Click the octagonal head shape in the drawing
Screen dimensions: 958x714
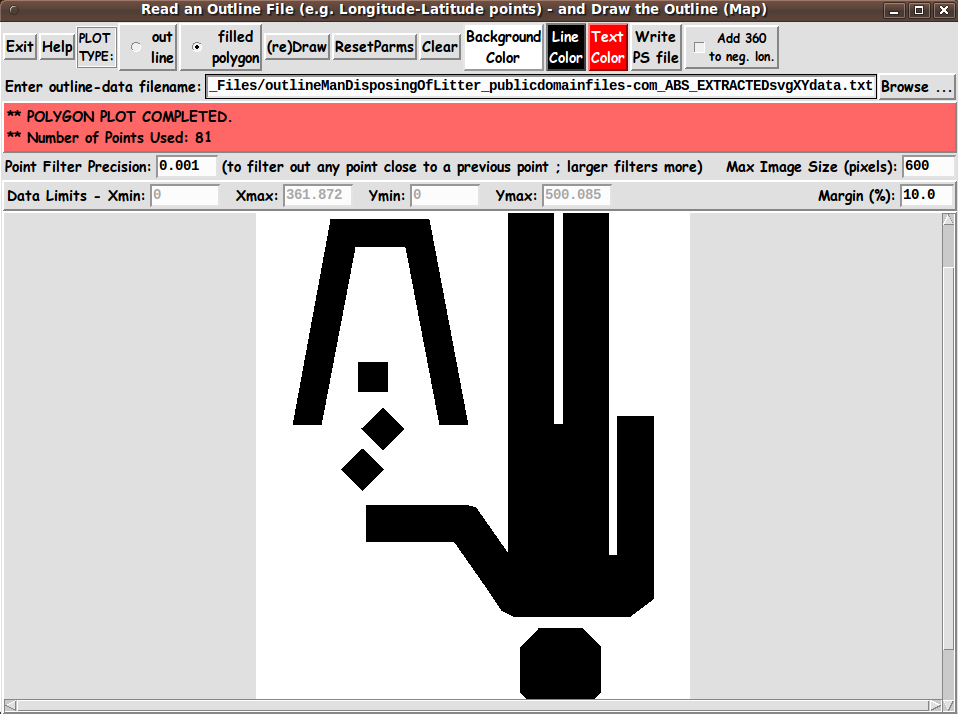click(x=560, y=663)
